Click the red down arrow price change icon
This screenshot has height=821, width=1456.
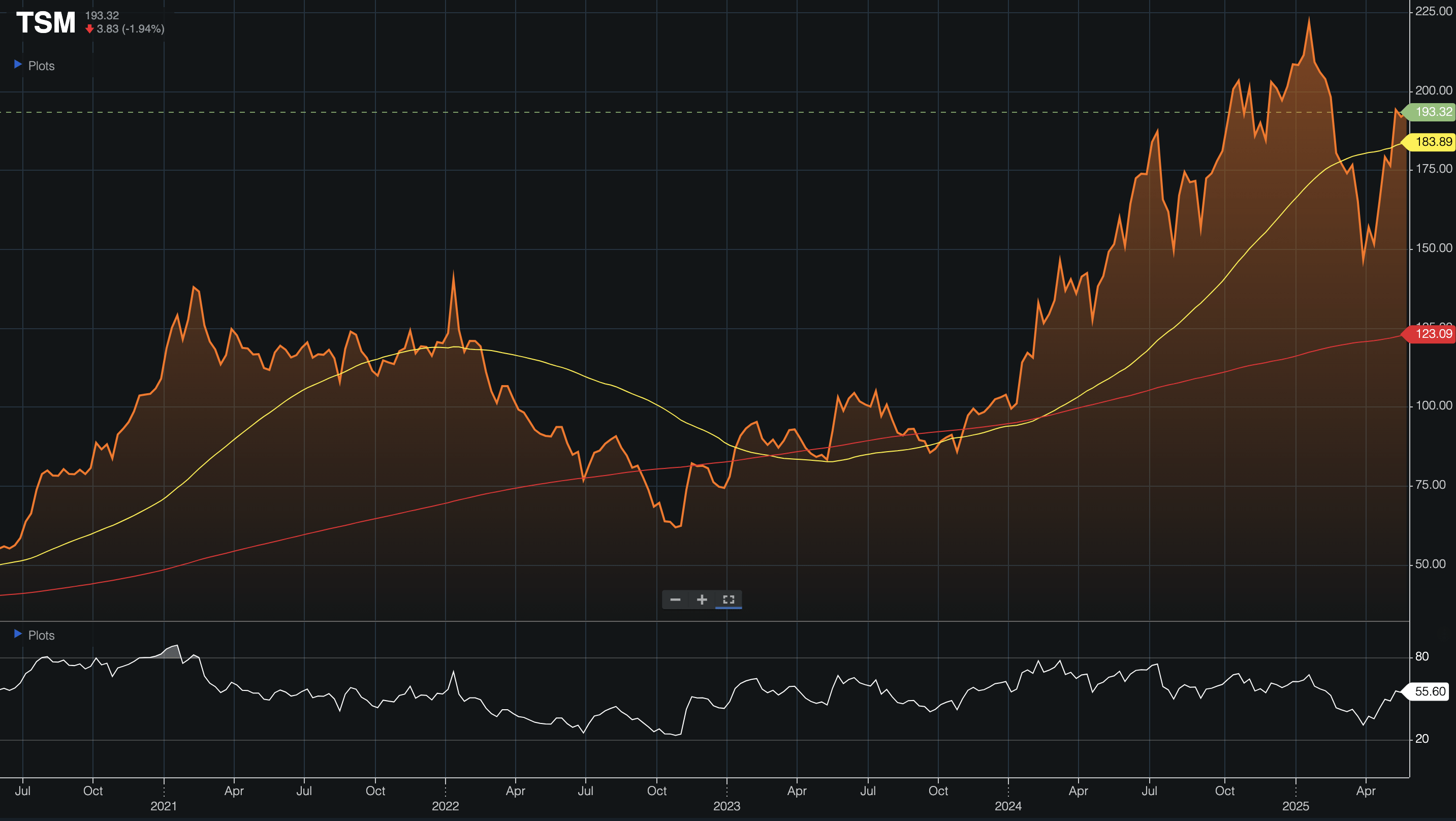pyautogui.click(x=89, y=29)
